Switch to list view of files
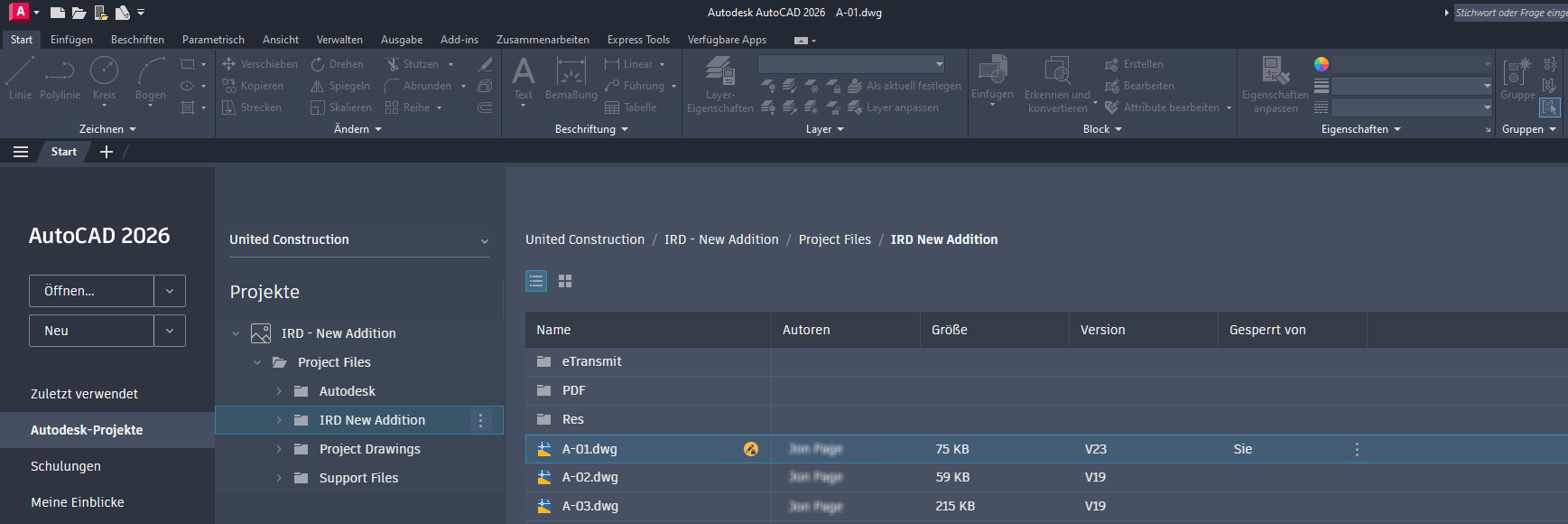This screenshot has height=524, width=1568. click(536, 281)
